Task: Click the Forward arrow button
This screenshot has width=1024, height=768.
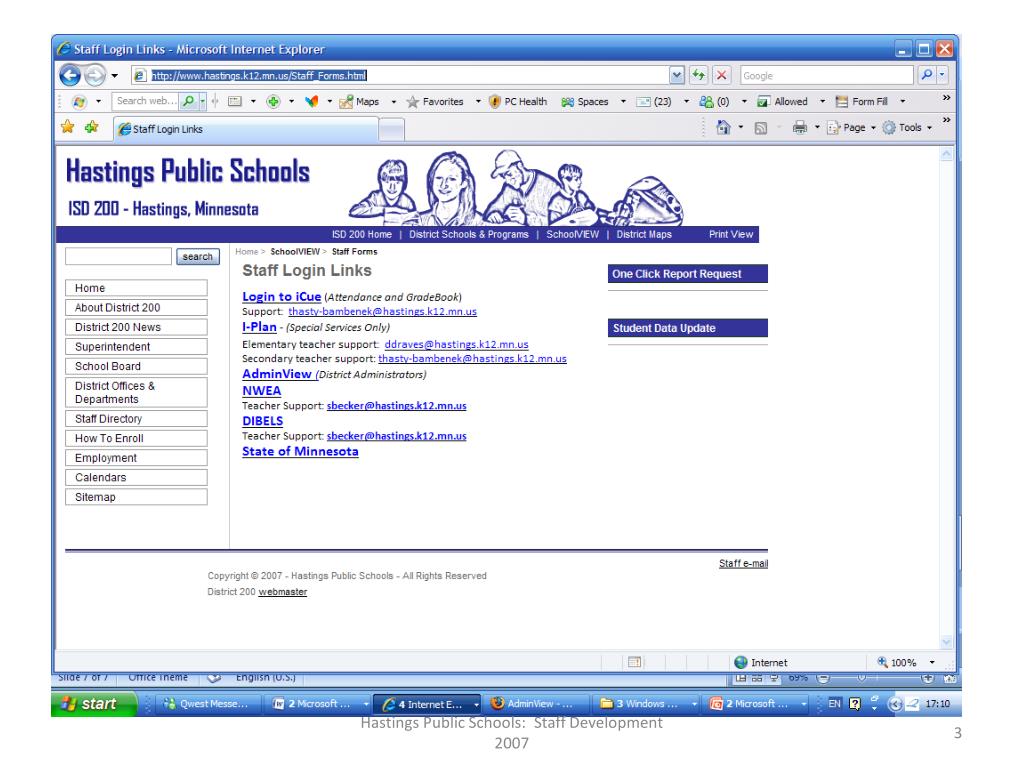Action: click(95, 76)
